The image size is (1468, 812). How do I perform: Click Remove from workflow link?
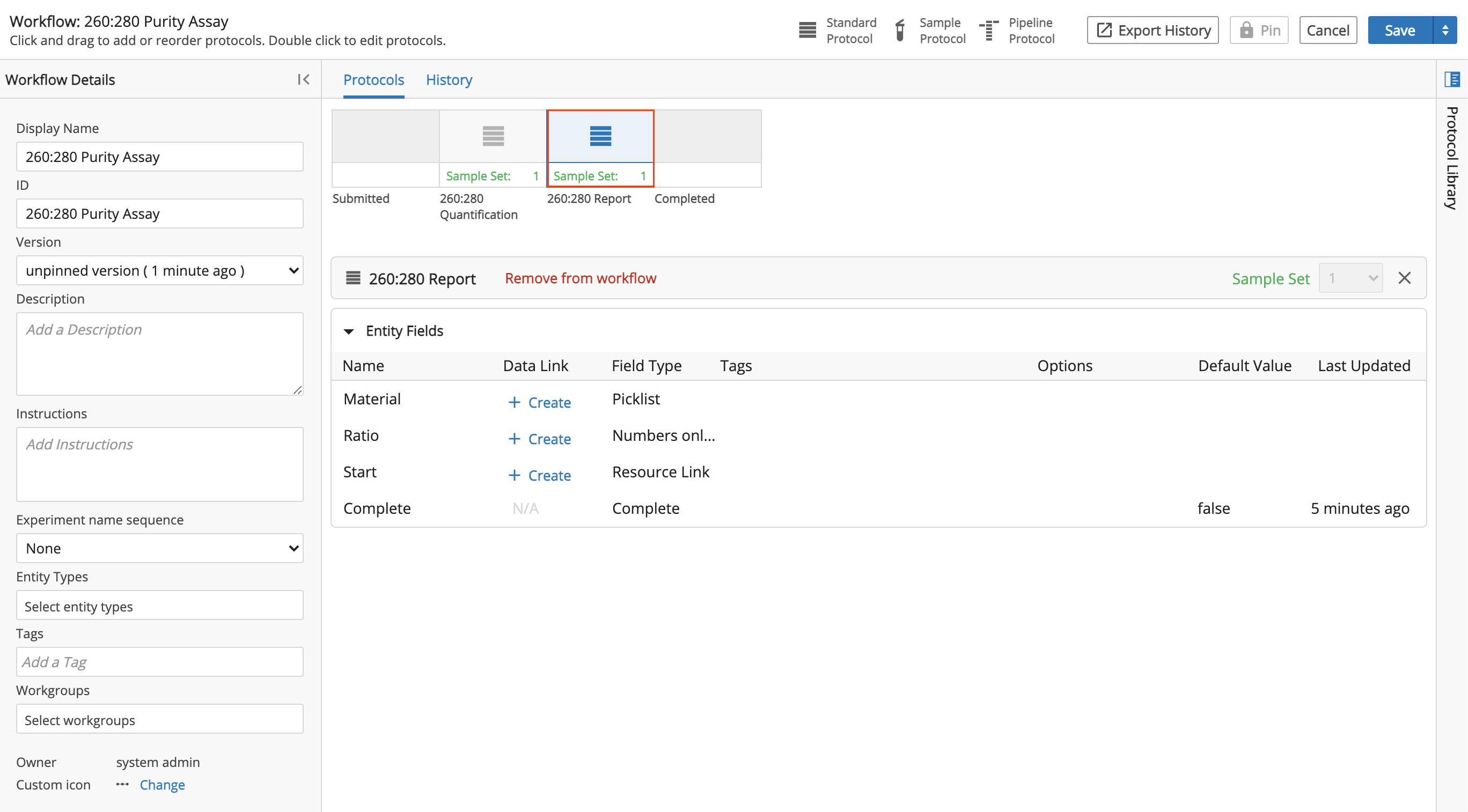(x=580, y=278)
